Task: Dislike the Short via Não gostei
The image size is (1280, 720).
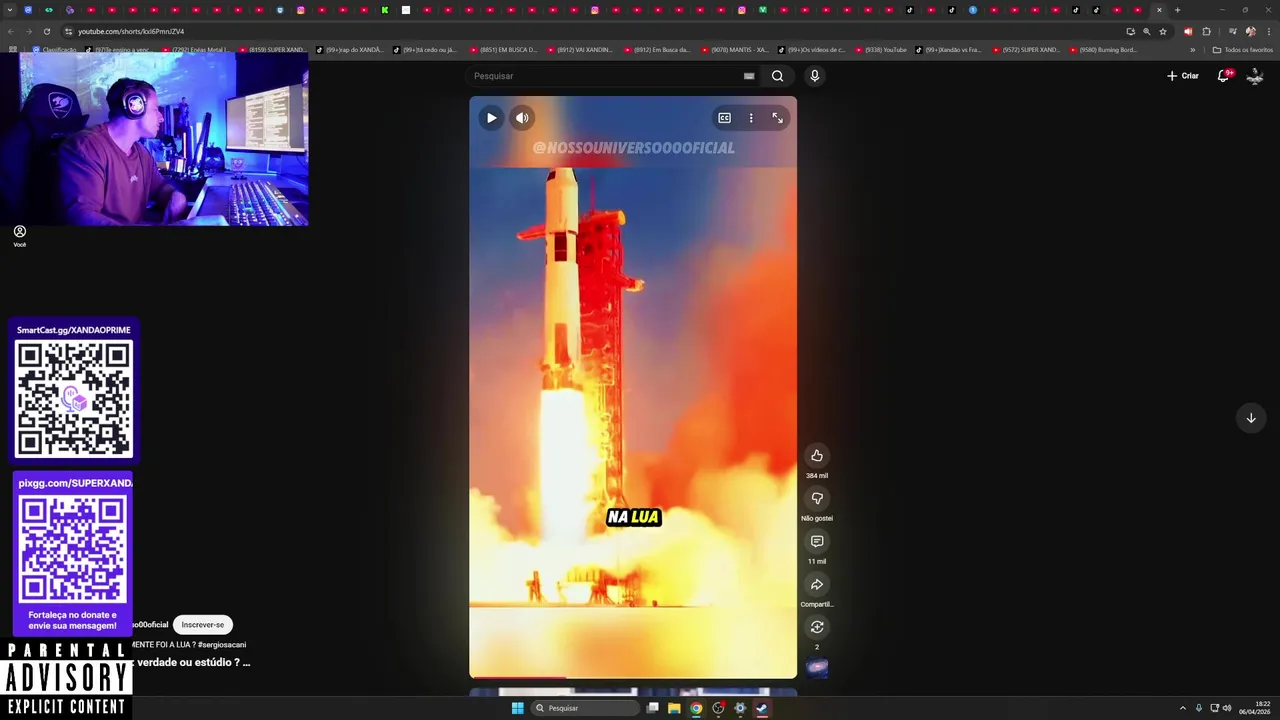Action: point(817,498)
